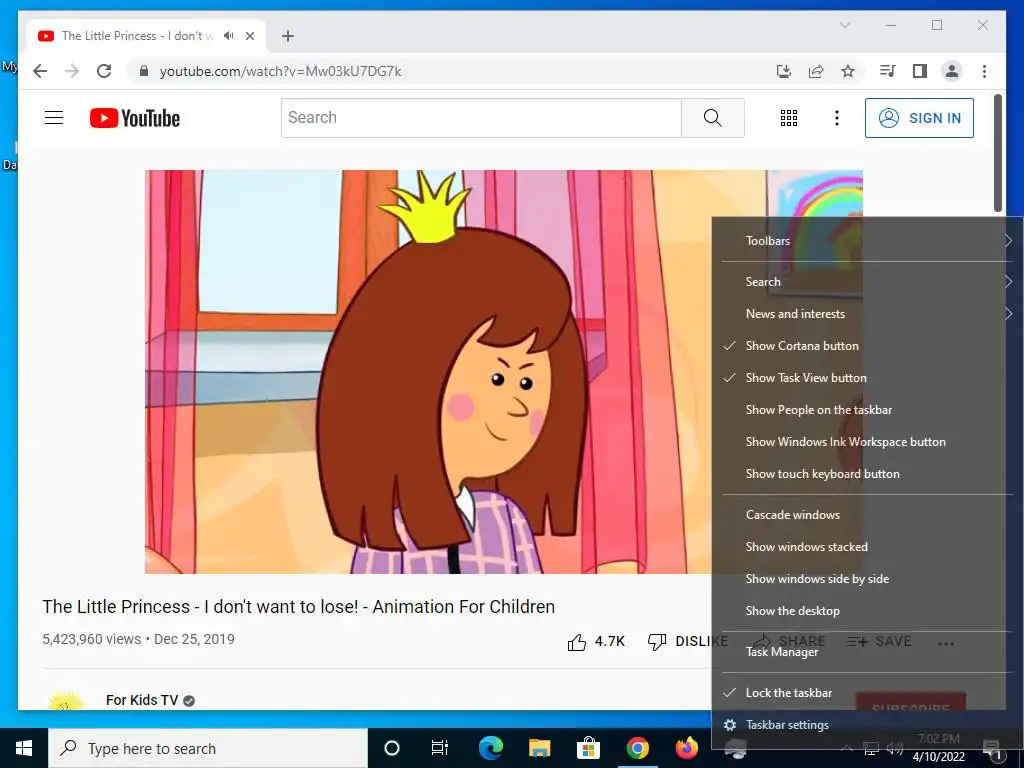
Task: Open Windows Start menu
Action: click(x=24, y=748)
